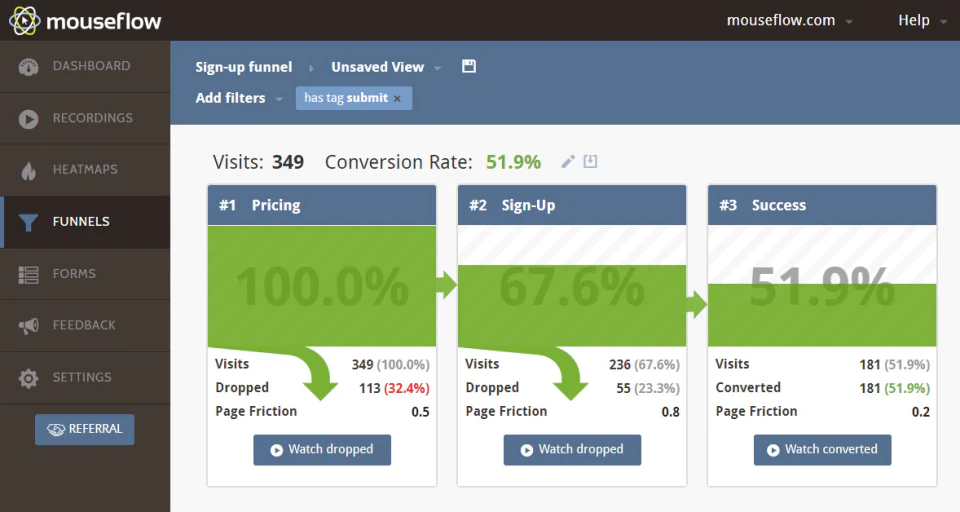
Task: Remove the 'has tag submit' filter
Action: pos(397,99)
